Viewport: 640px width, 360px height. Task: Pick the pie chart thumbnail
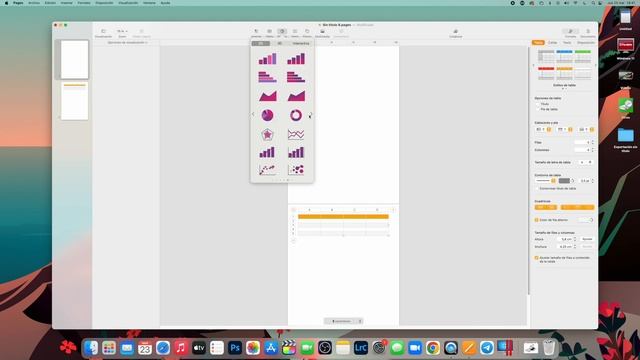pyautogui.click(x=267, y=115)
